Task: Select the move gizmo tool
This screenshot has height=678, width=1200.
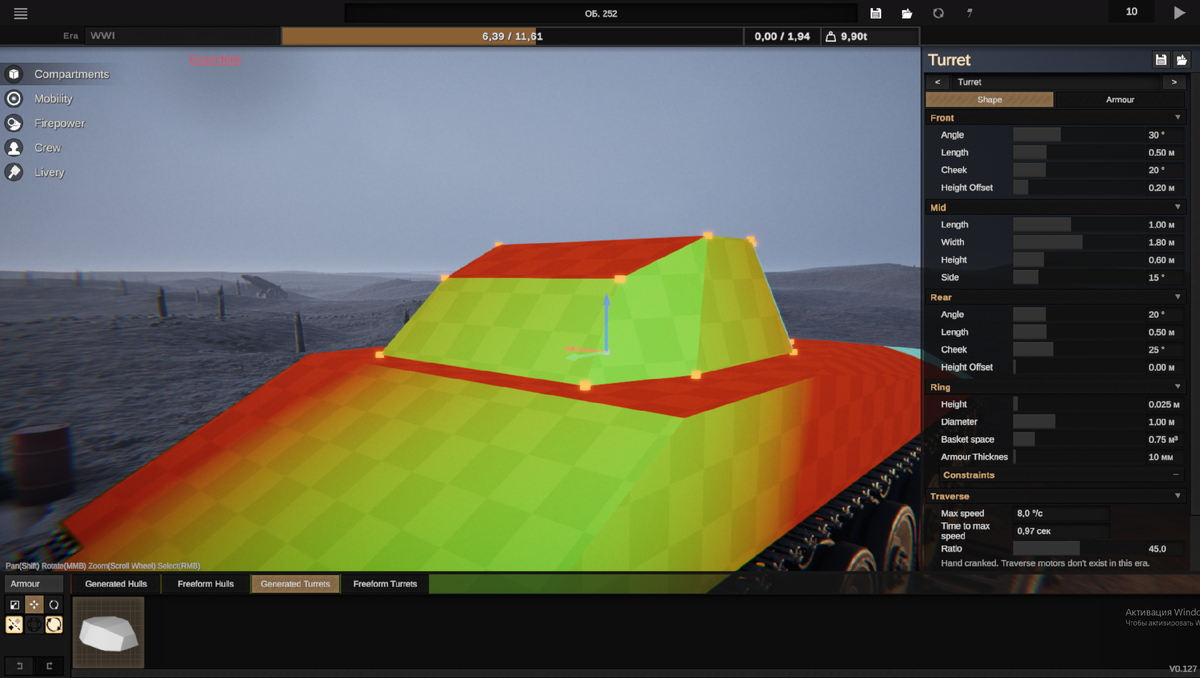Action: click(34, 605)
